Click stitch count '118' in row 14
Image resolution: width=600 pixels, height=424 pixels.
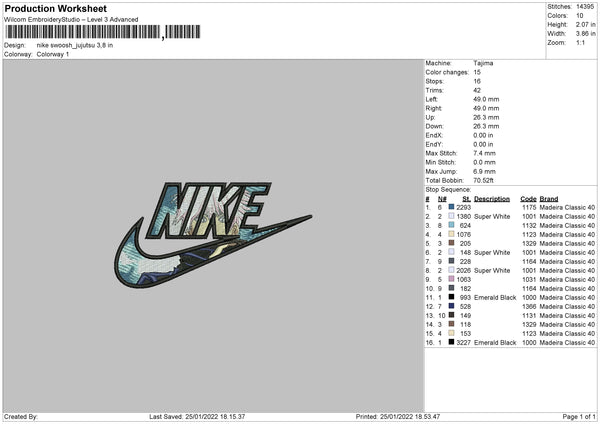(x=465, y=325)
